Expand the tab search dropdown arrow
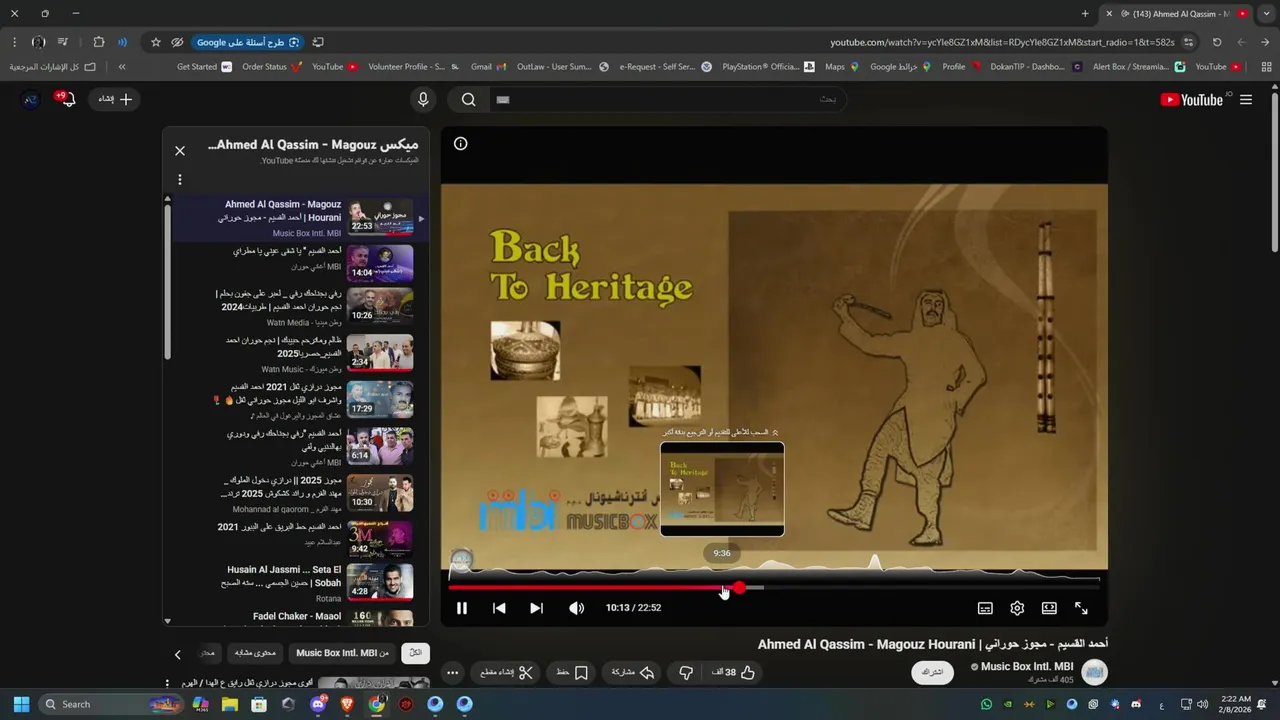The width and height of the screenshot is (1280, 720). (1266, 14)
